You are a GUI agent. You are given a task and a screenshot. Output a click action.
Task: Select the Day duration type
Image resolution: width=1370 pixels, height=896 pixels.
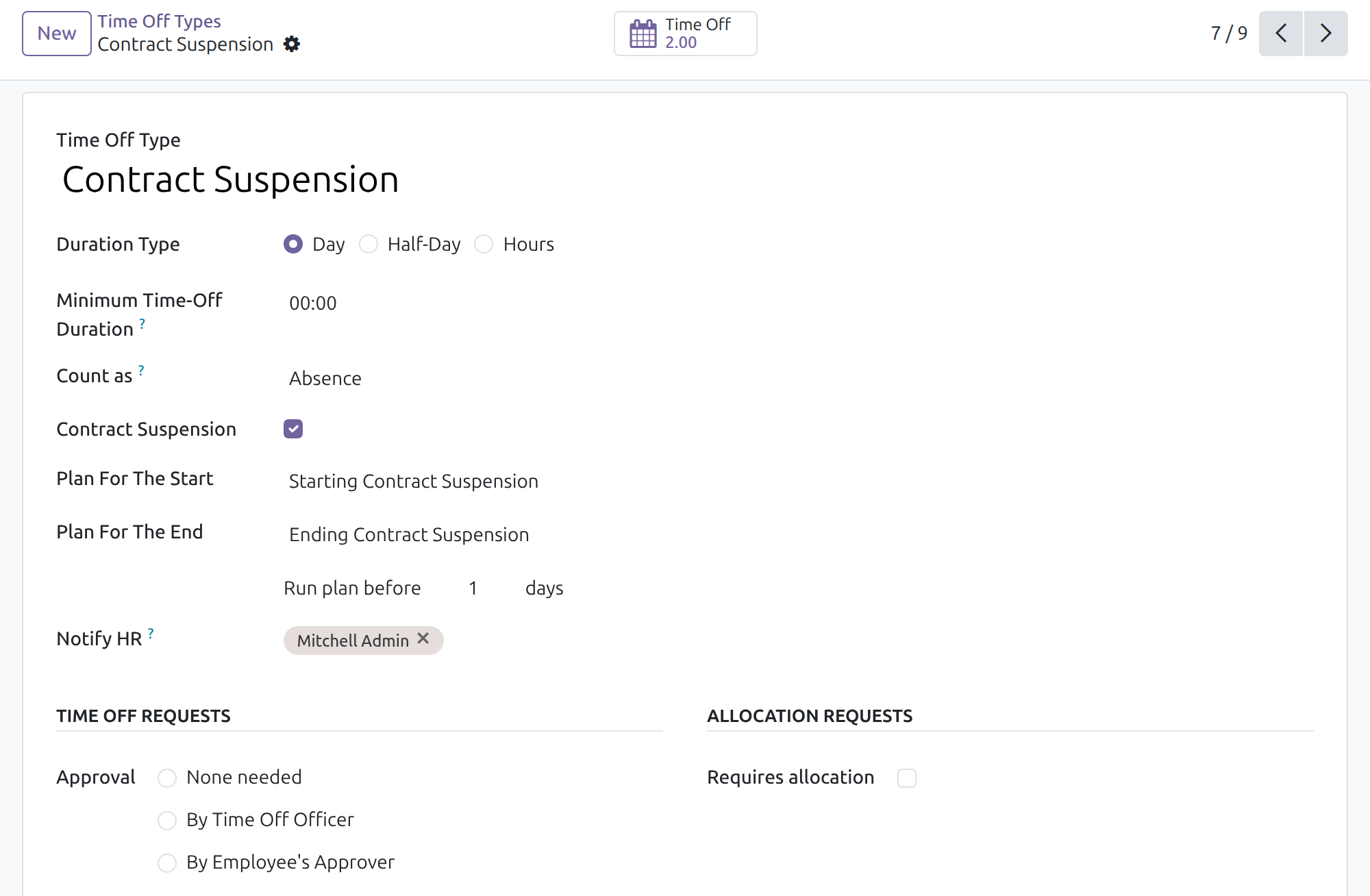pyautogui.click(x=293, y=244)
